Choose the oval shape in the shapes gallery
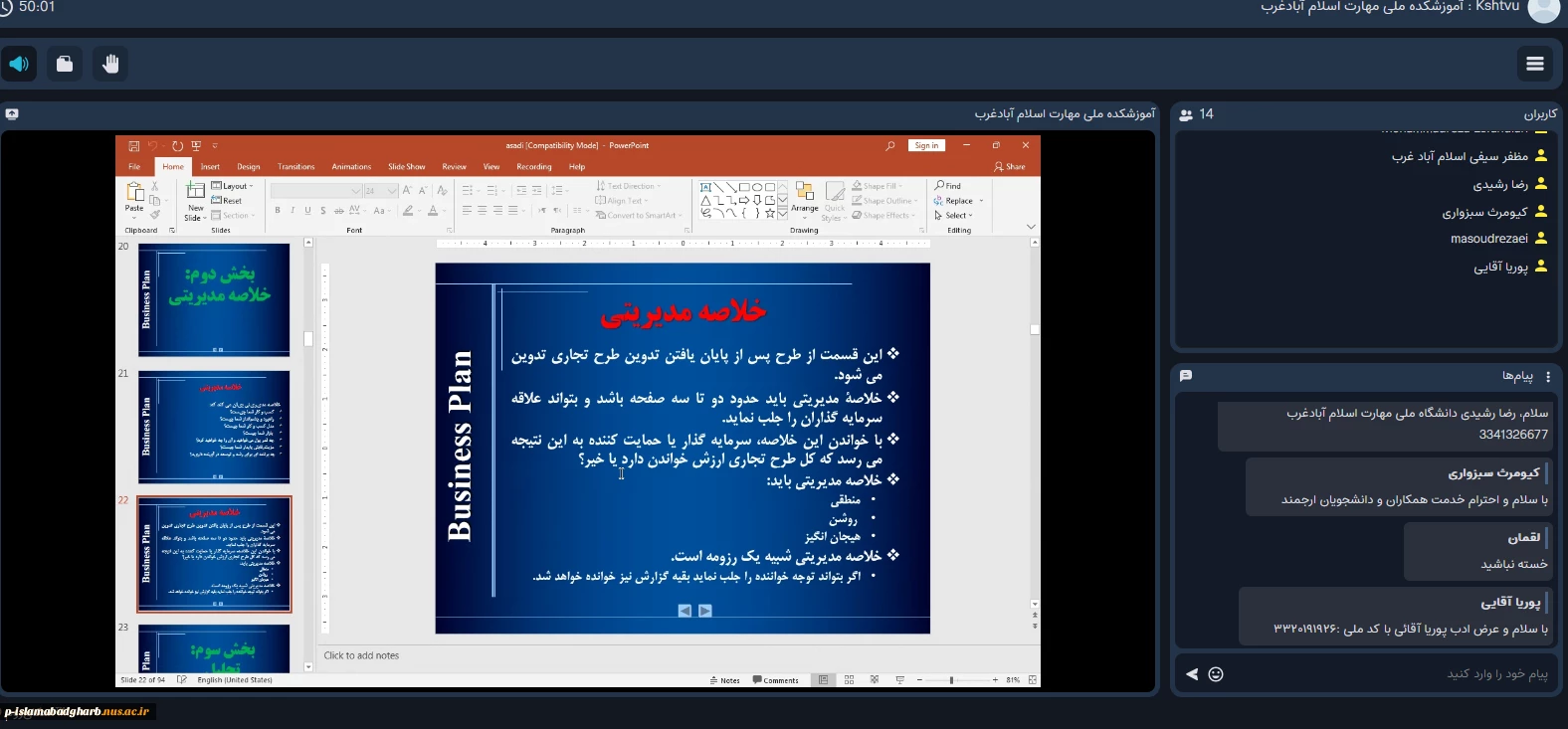This screenshot has width=1568, height=729. click(x=757, y=187)
